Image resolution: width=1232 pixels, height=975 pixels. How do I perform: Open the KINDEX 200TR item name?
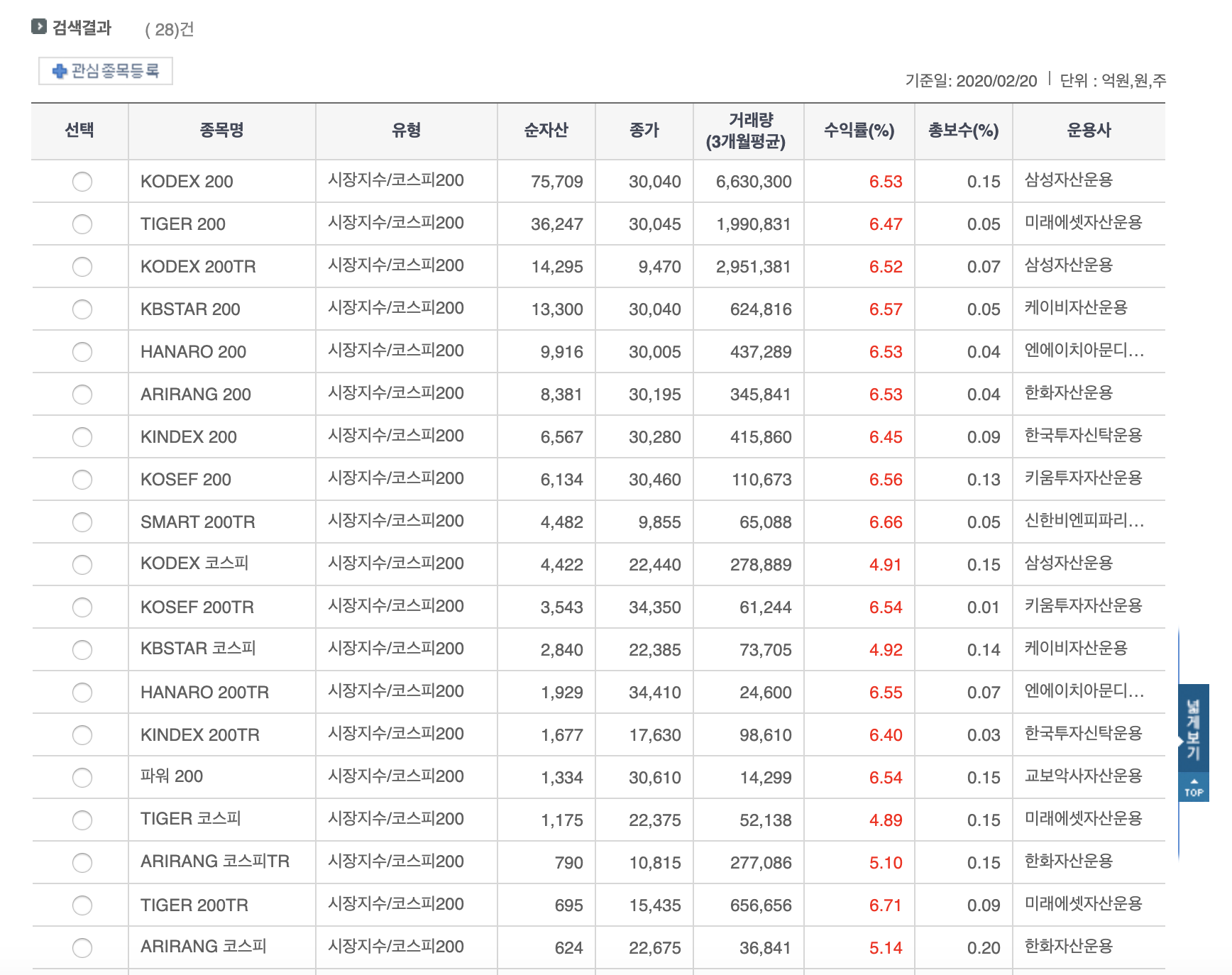click(200, 735)
